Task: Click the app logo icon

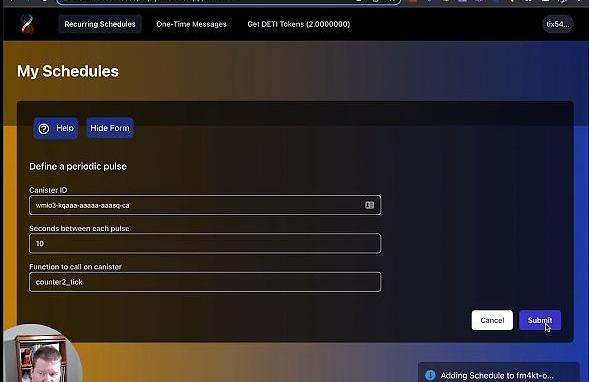Action: tap(27, 24)
